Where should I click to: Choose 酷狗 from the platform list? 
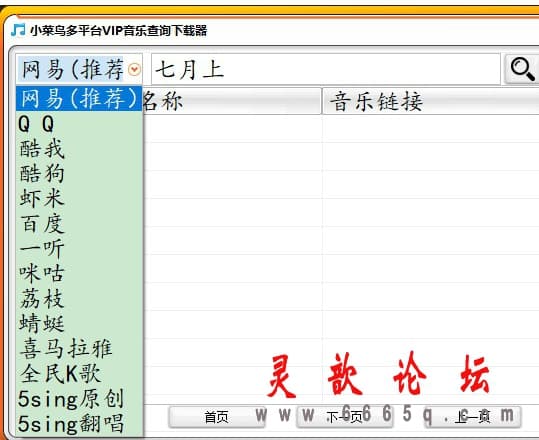pyautogui.click(x=79, y=173)
